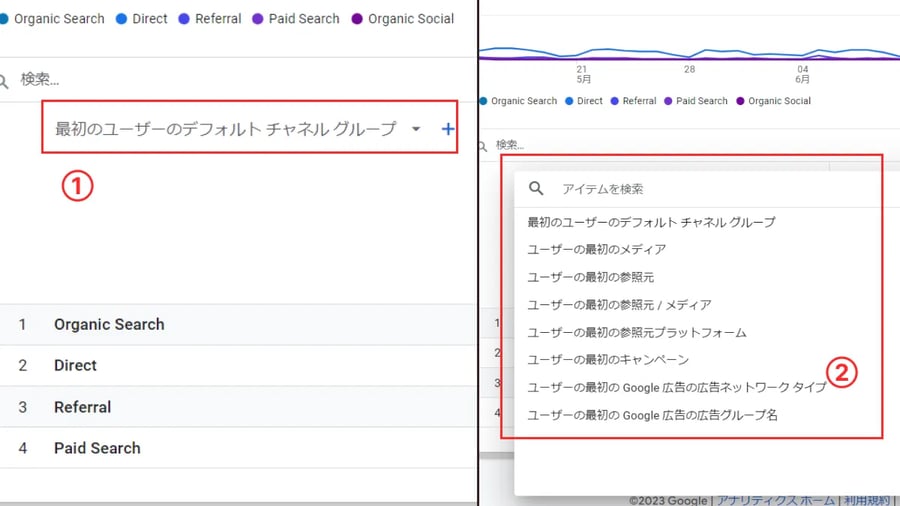Toggle Referral legend in the right chart
900x506 pixels.
[633, 101]
